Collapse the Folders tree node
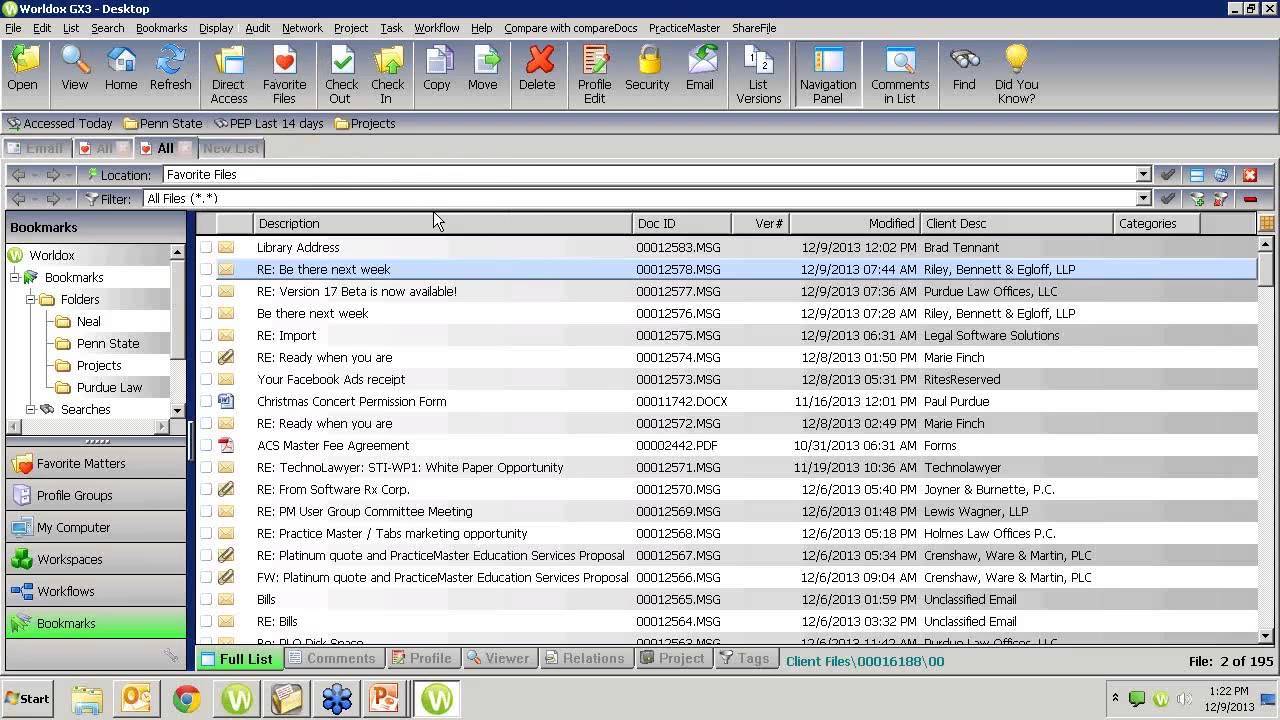 [31, 299]
